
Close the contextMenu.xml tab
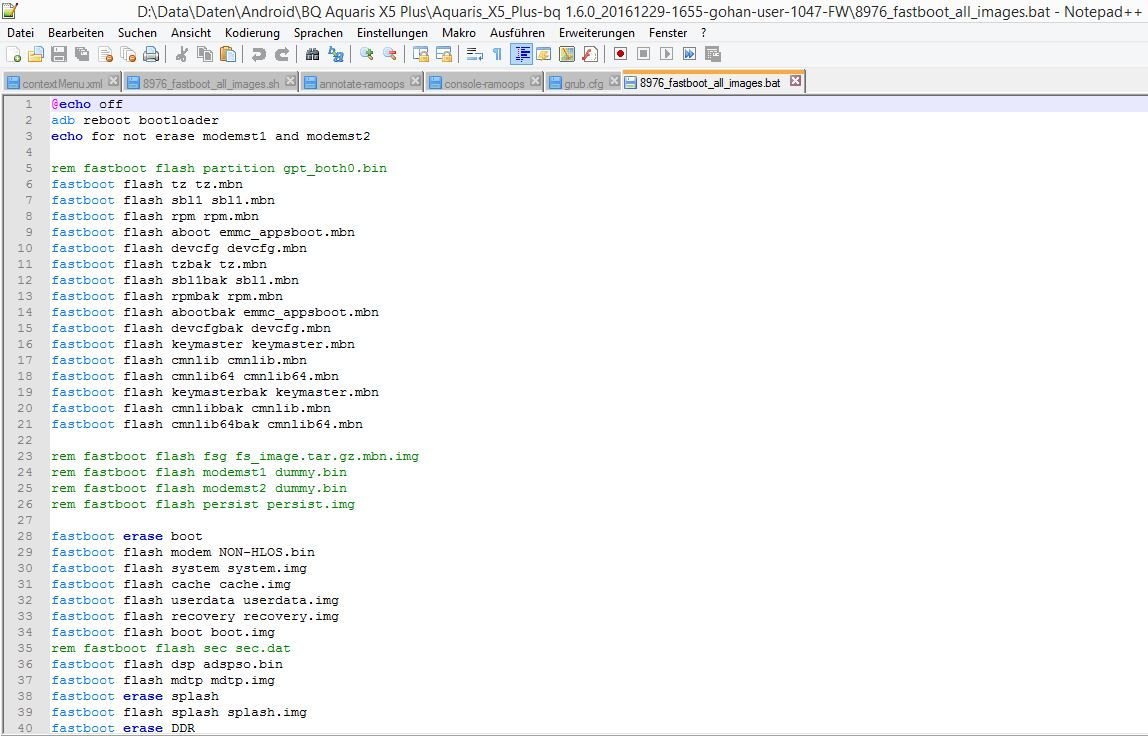point(113,81)
